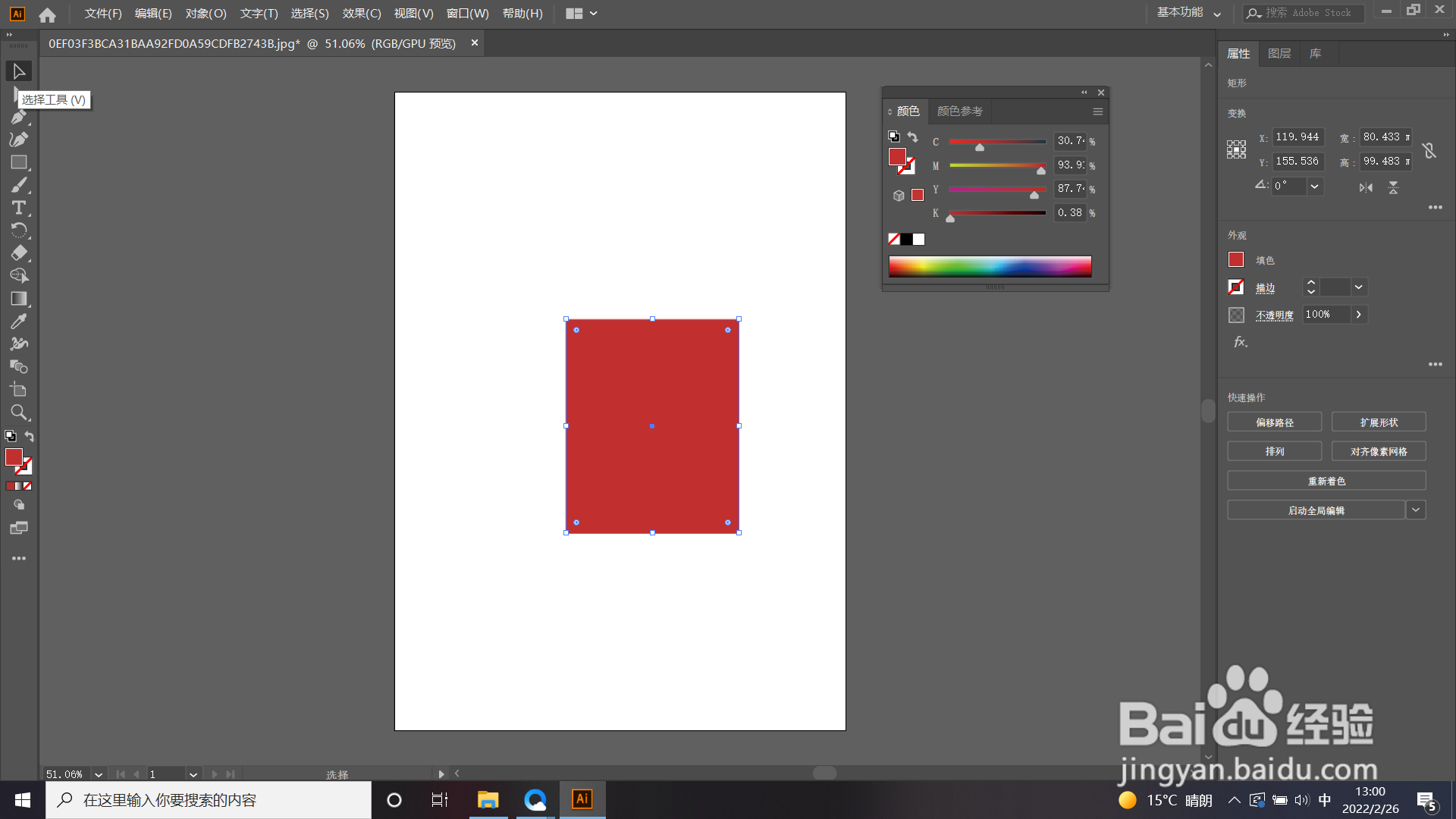Open the 效果(C) menu
The height and width of the screenshot is (819, 1456).
361,13
